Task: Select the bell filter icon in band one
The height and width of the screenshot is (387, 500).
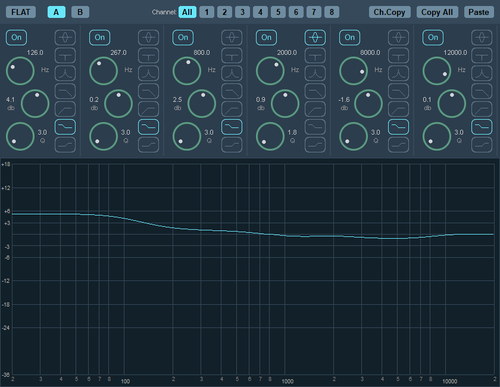Action: 65,37
